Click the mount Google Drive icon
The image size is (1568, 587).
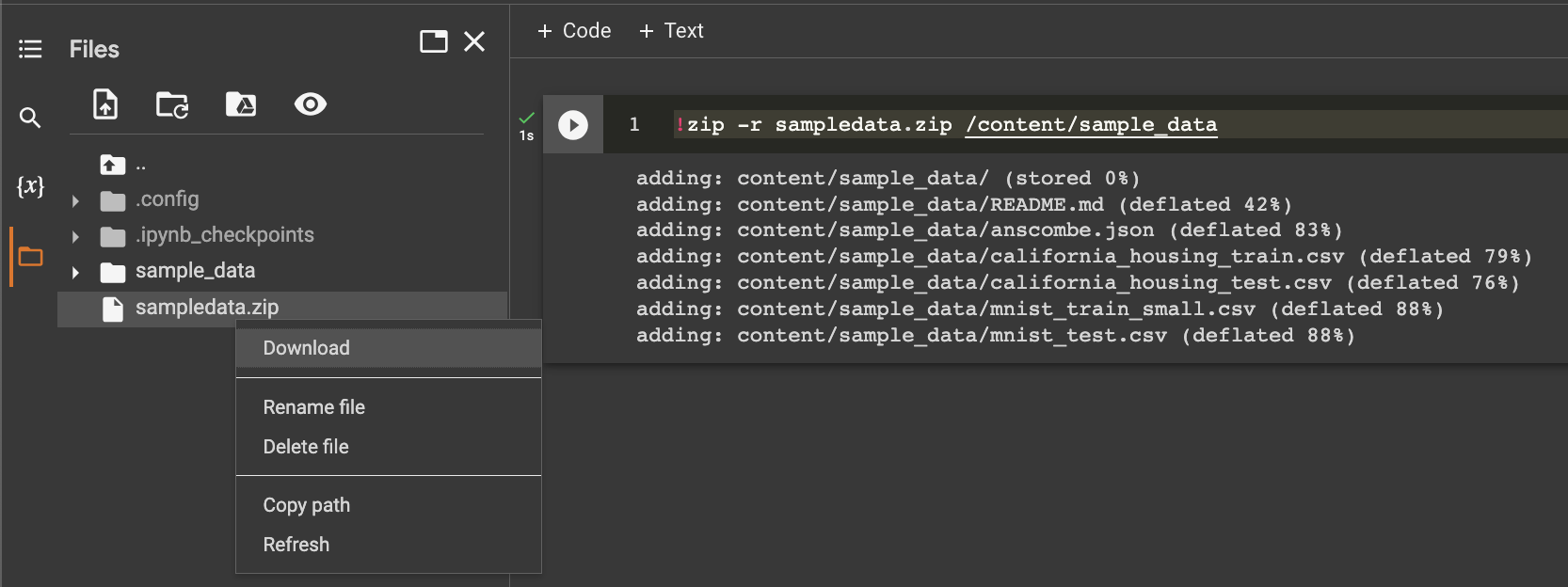click(x=241, y=104)
